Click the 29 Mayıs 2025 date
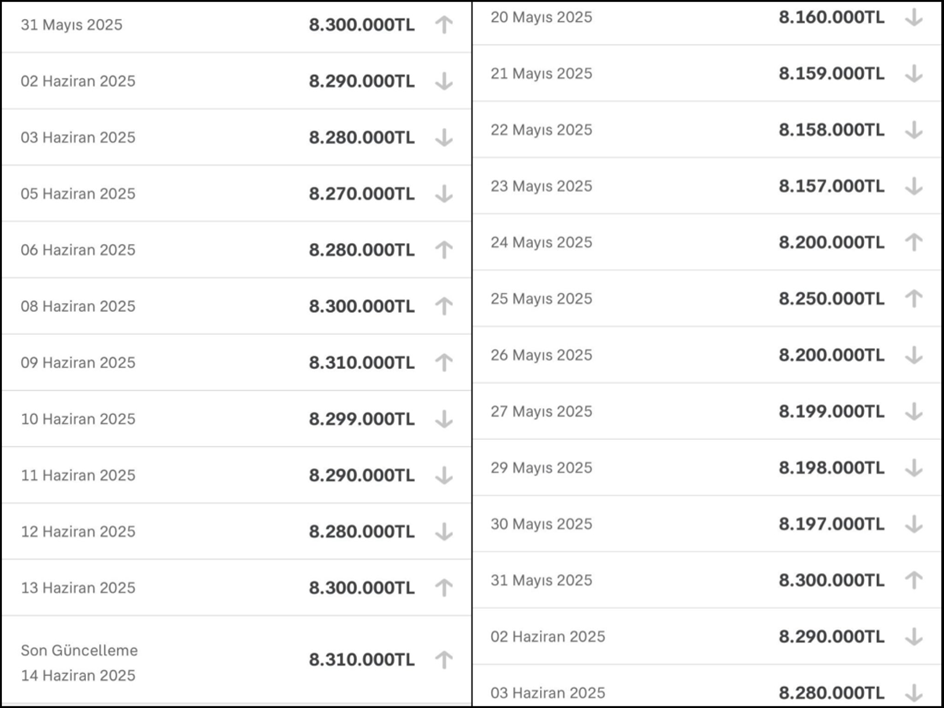 click(x=541, y=468)
